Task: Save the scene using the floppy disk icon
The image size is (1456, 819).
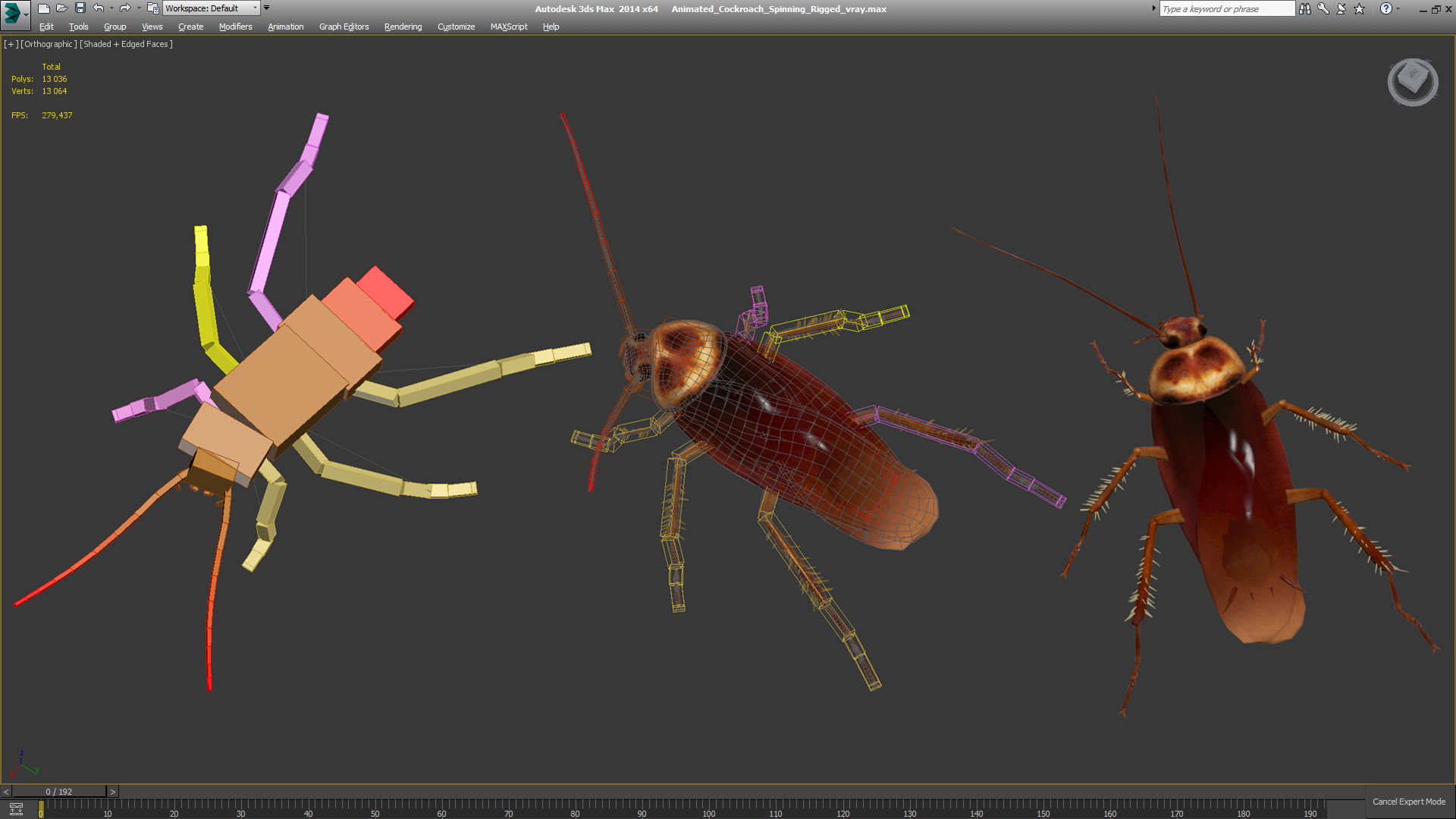Action: coord(80,8)
